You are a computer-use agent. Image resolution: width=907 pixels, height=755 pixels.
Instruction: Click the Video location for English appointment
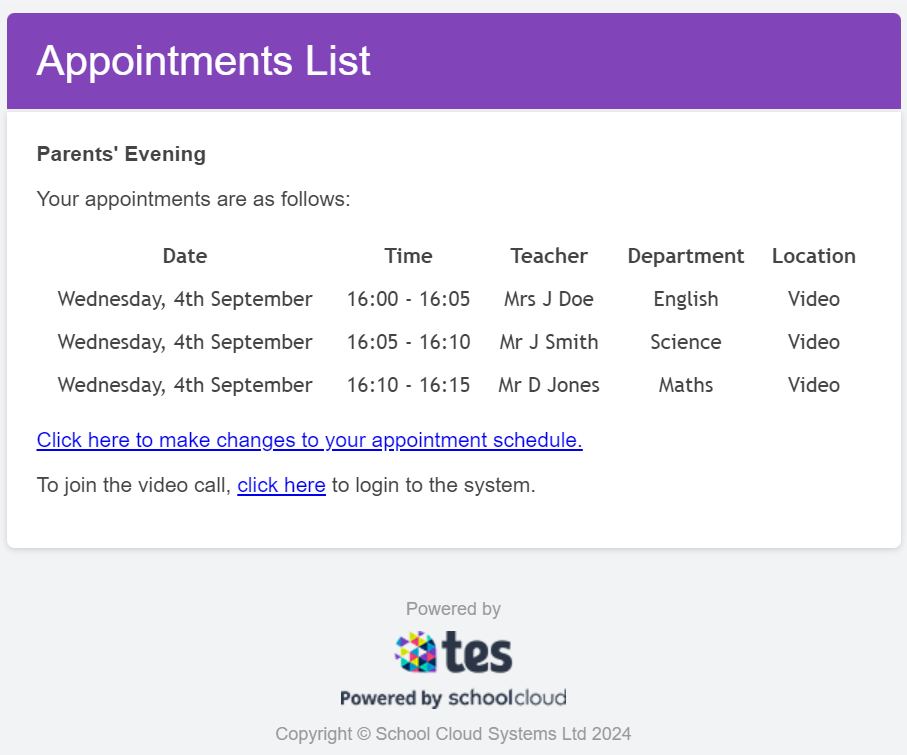[814, 299]
